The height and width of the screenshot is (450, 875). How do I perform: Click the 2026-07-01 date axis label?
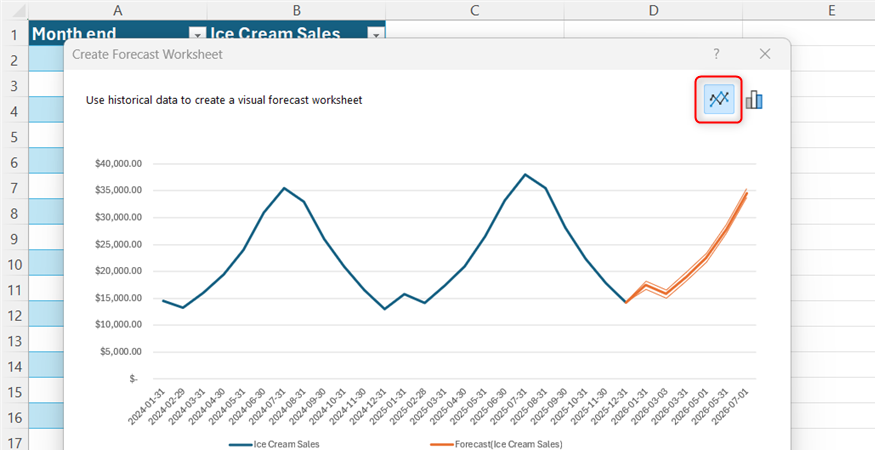[731, 406]
